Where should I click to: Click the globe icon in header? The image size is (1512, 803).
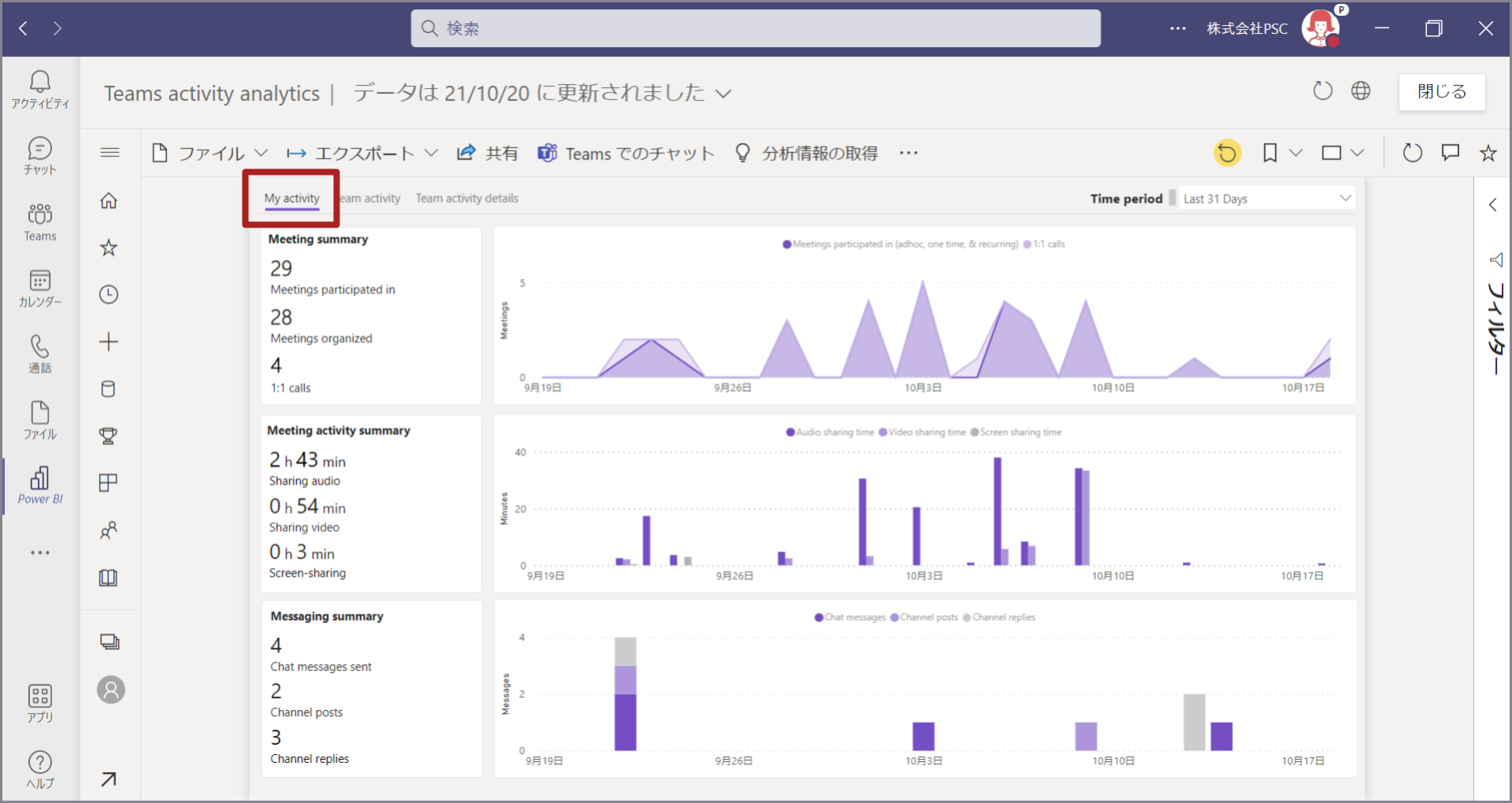(1361, 91)
